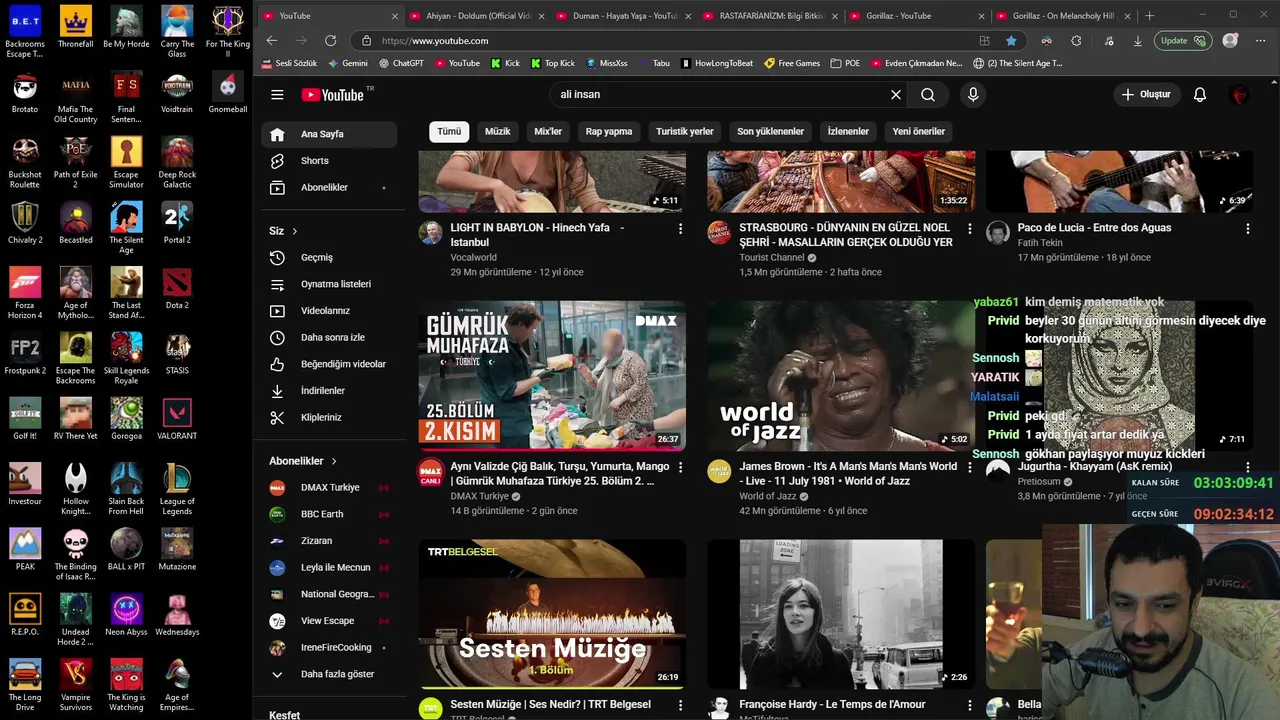Open Shorts from the sidebar
Screen dimensions: 1280x720
click(329, 161)
